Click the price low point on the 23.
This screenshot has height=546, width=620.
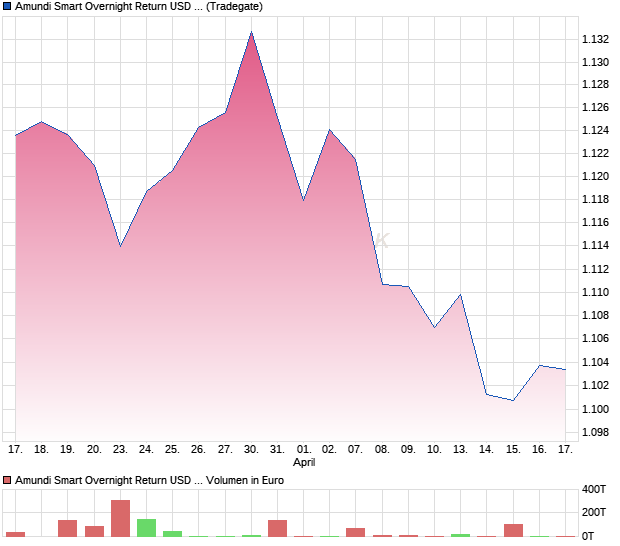pos(120,246)
